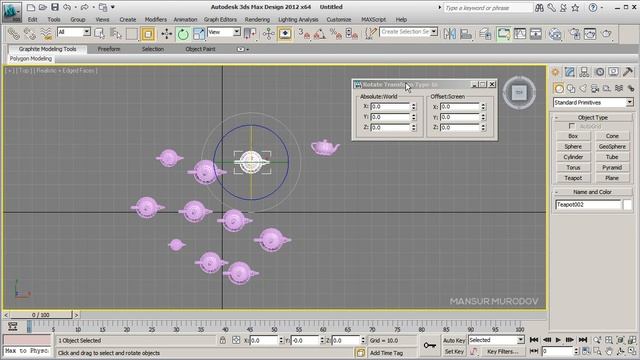Click the Align tool icon
The image size is (640, 360).
coord(466,33)
